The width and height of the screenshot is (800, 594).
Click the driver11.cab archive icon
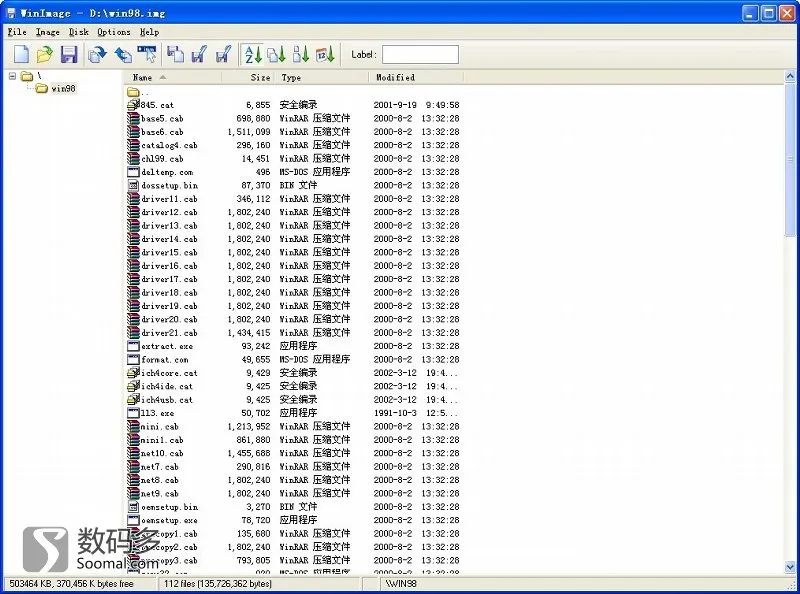(x=133, y=199)
